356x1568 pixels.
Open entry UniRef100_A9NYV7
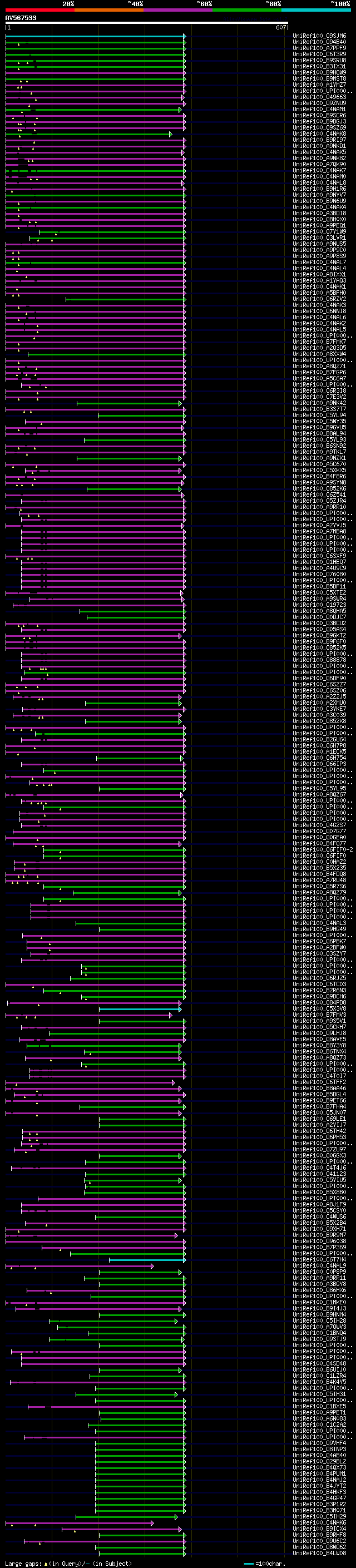pos(319,195)
